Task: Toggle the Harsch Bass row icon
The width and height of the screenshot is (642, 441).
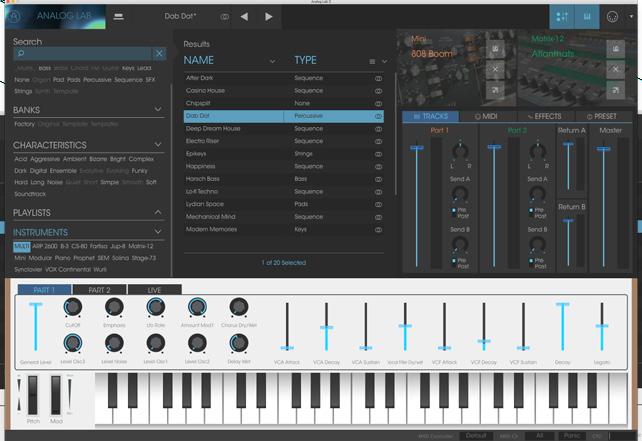Action: pyautogui.click(x=378, y=179)
